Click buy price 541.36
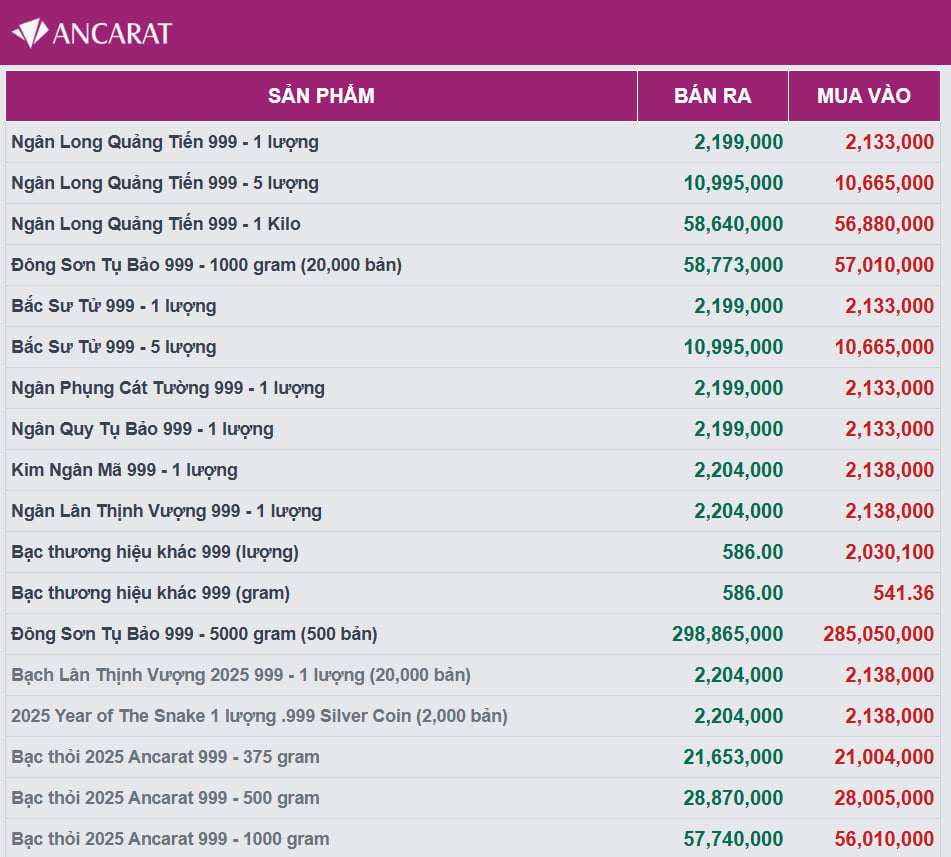The width and height of the screenshot is (951, 857). click(x=904, y=593)
